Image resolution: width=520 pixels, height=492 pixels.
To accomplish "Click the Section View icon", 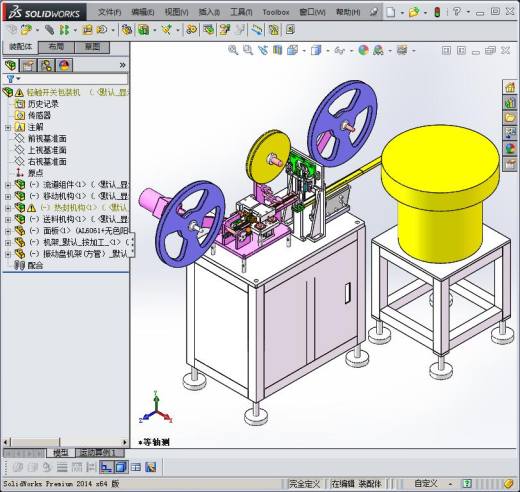I will pos(277,50).
